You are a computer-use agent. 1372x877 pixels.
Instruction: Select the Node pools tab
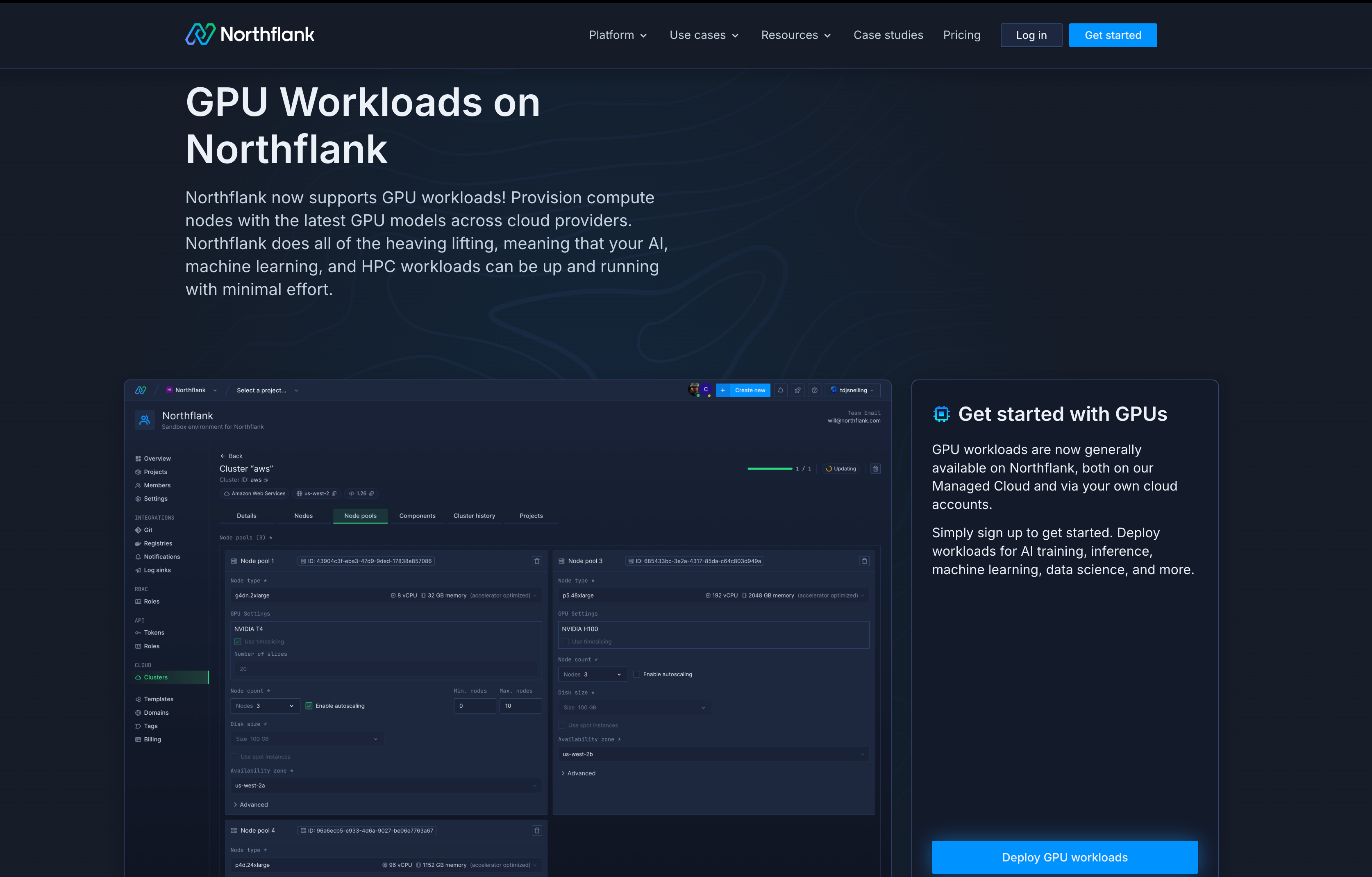coord(361,516)
